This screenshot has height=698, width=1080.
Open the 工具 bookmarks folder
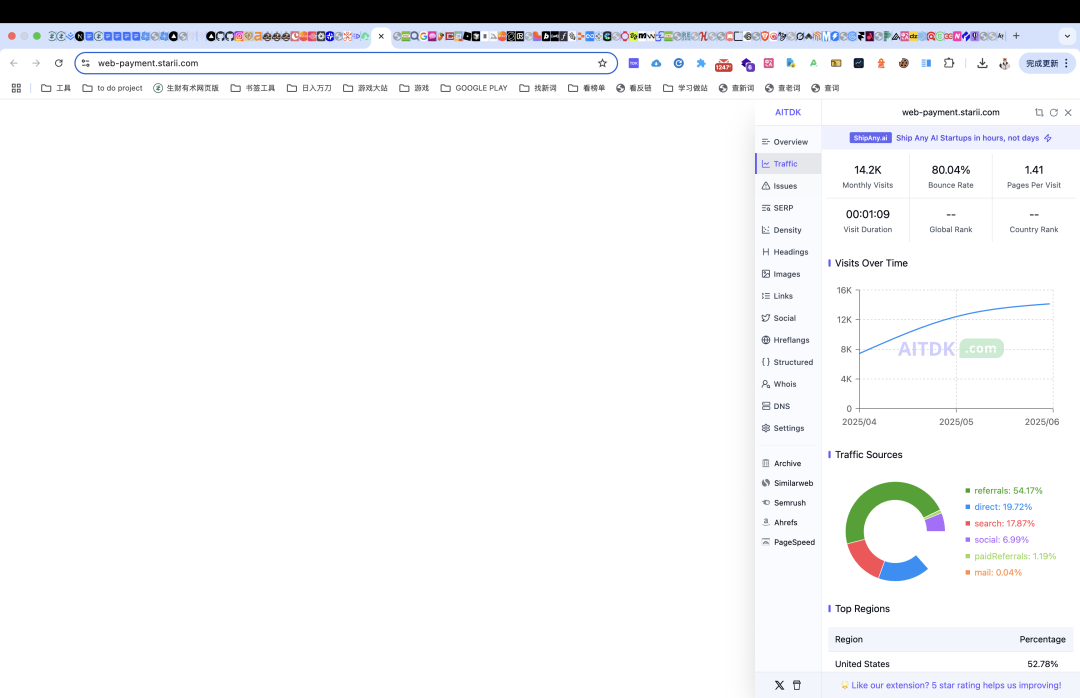56,88
